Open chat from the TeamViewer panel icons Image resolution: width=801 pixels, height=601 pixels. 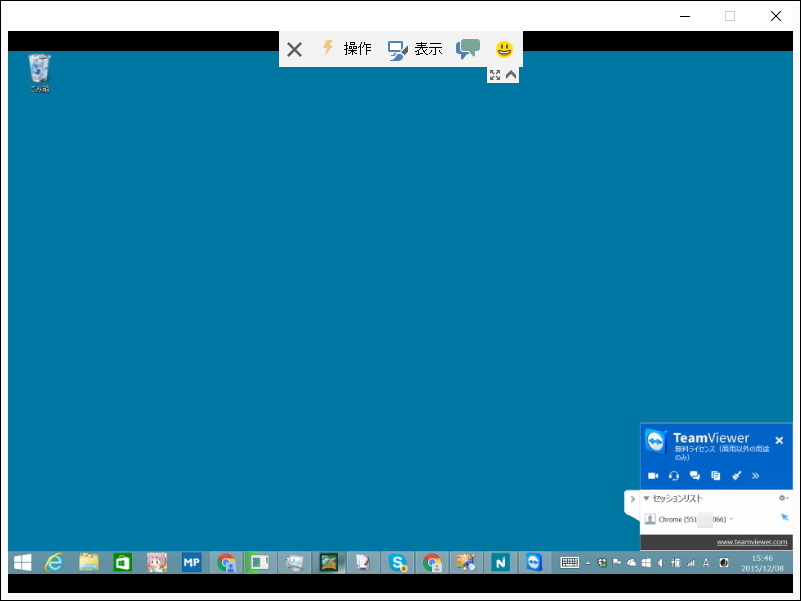[695, 476]
